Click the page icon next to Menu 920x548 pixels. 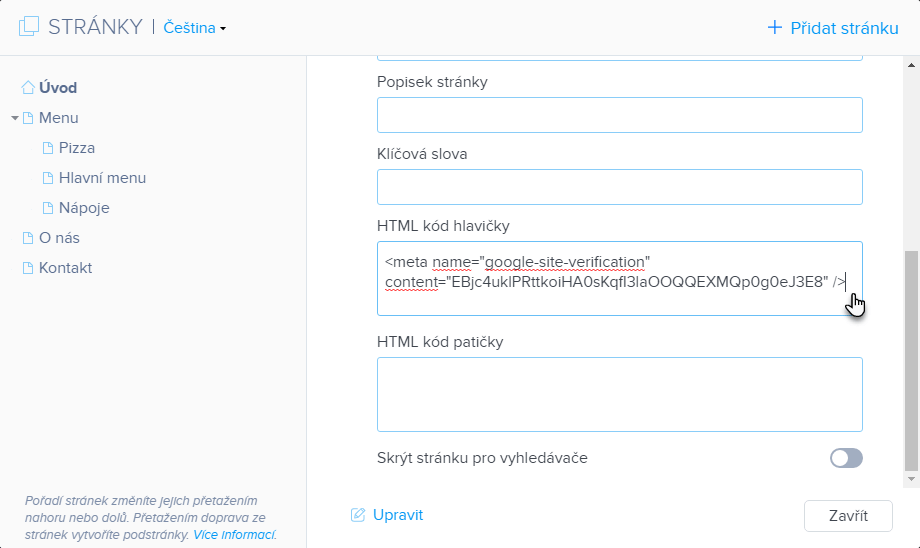(28, 118)
